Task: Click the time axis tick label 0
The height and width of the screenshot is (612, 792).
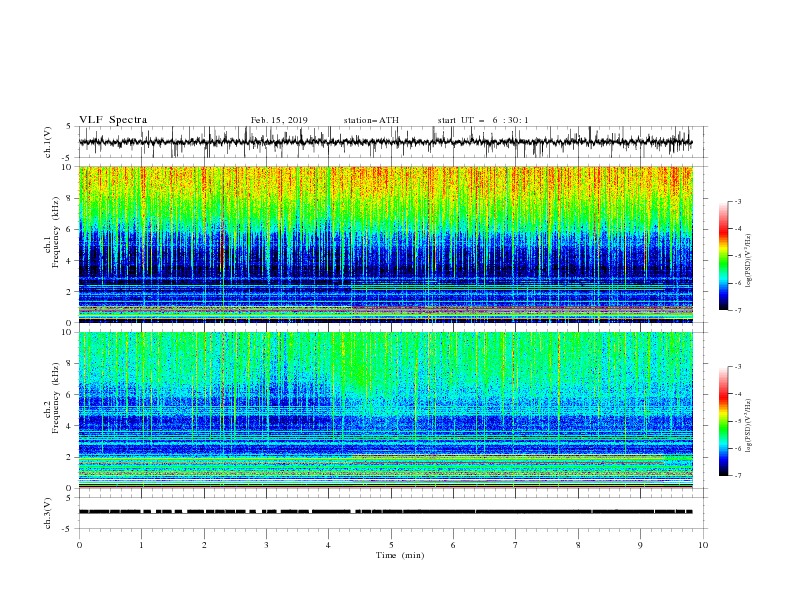Action: [x=79, y=545]
